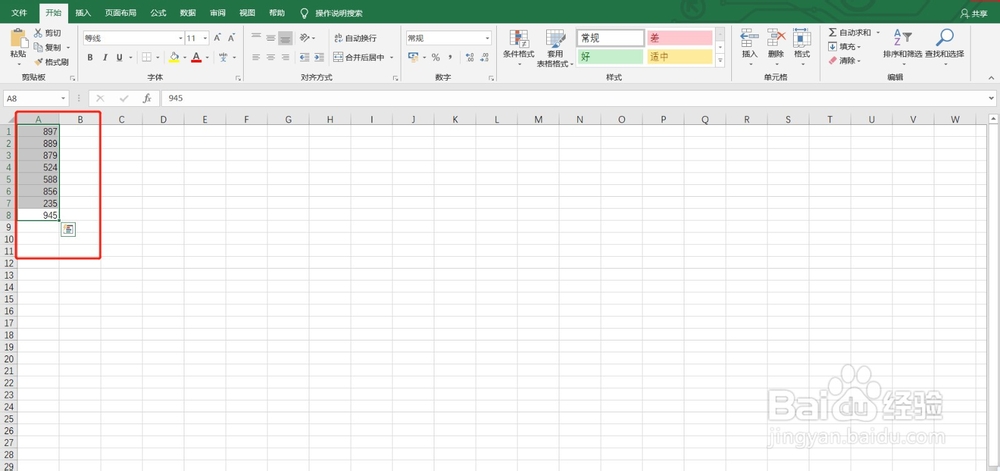Click the Cut (剪切) scissors icon

38,33
